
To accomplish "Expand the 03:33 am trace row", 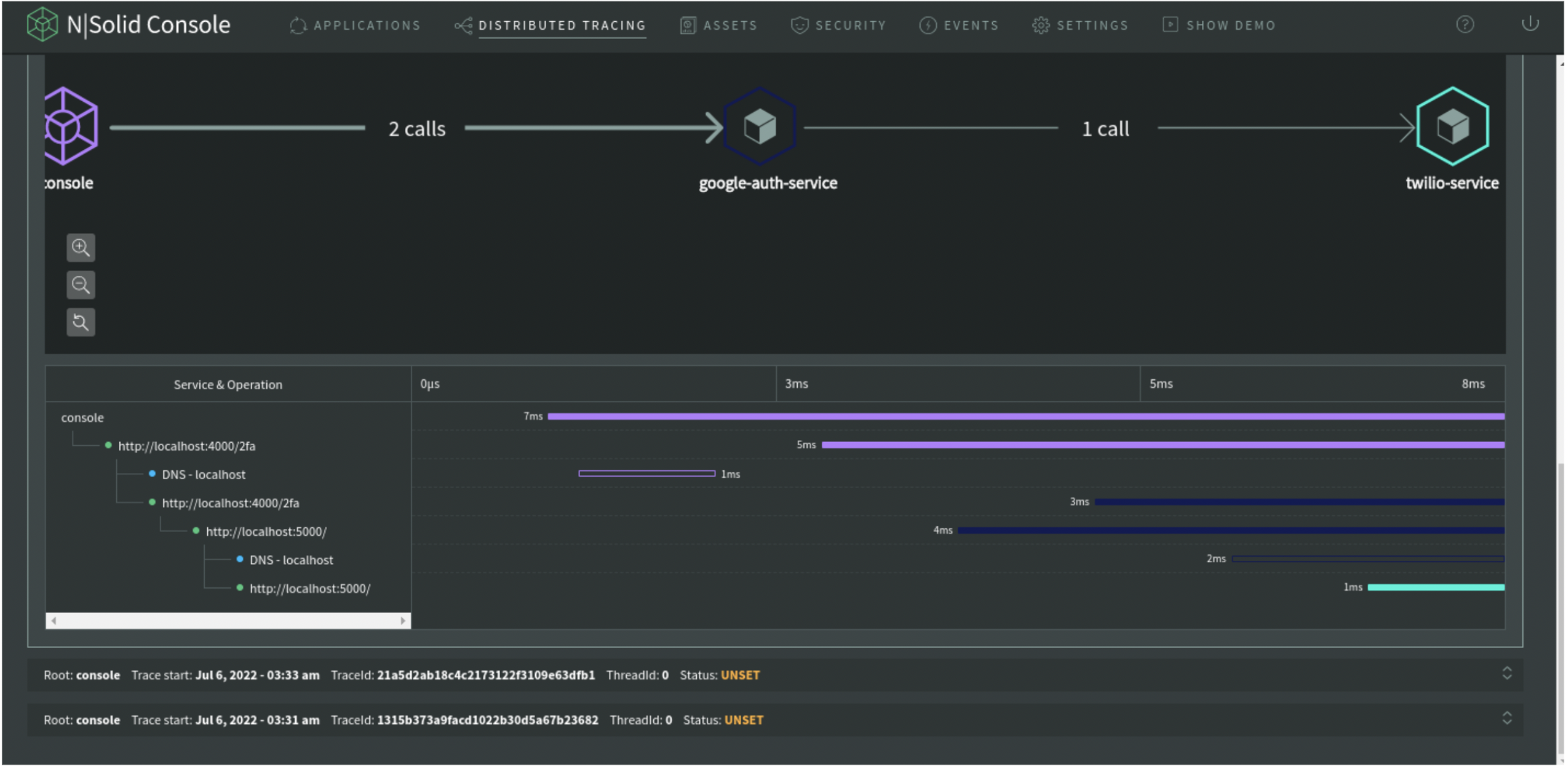I will [x=1506, y=673].
